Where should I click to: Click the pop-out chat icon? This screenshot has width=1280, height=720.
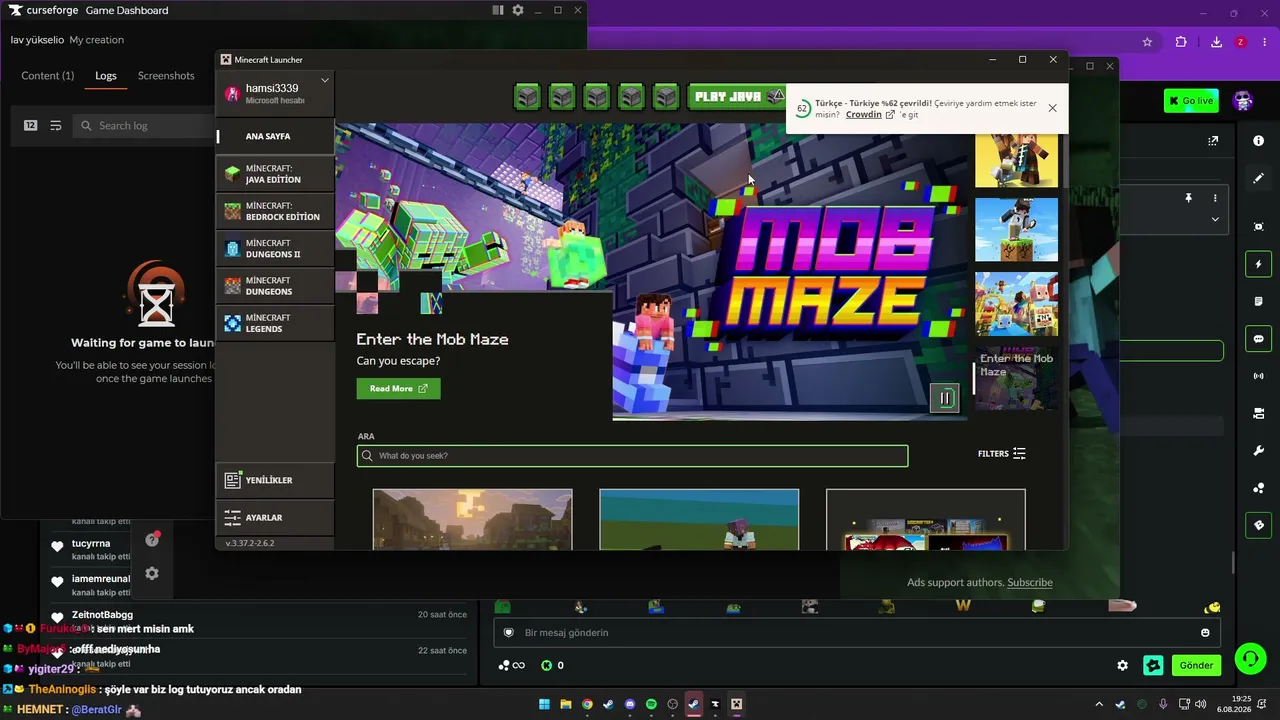1213,141
